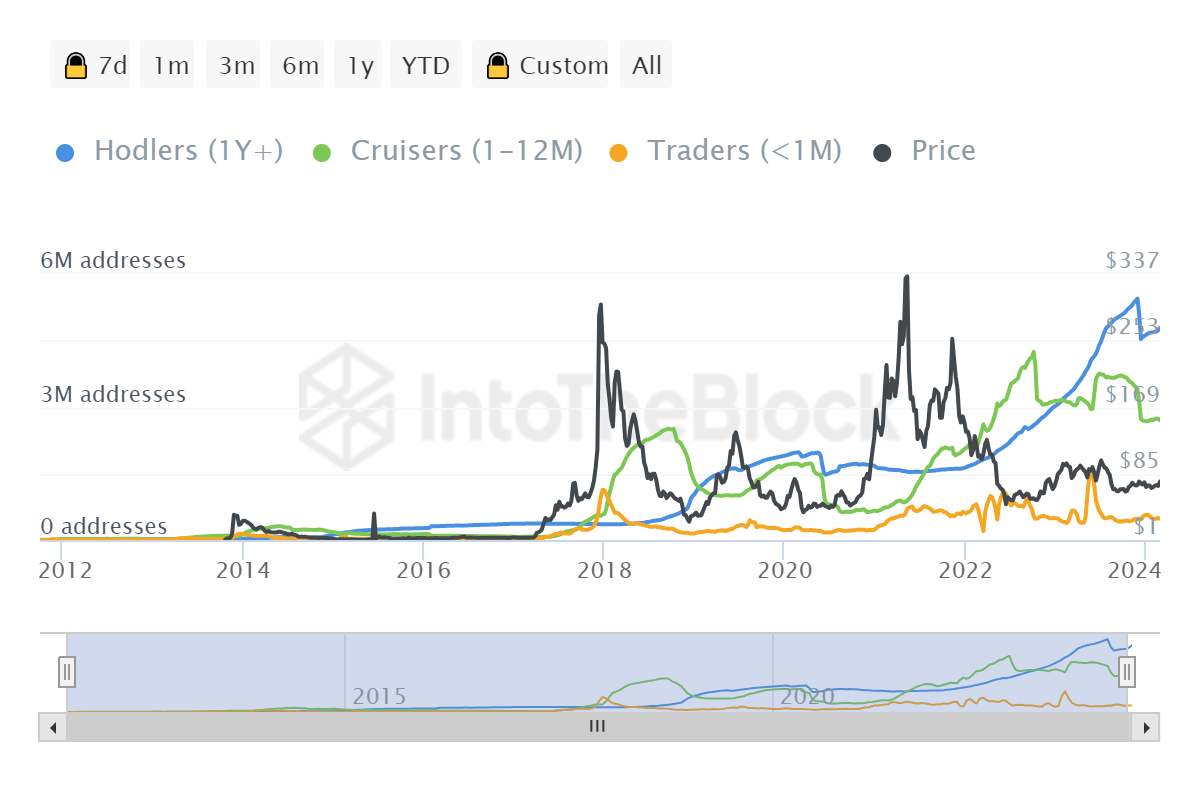Show All time range data
The width and height of the screenshot is (1200, 800).
point(647,66)
